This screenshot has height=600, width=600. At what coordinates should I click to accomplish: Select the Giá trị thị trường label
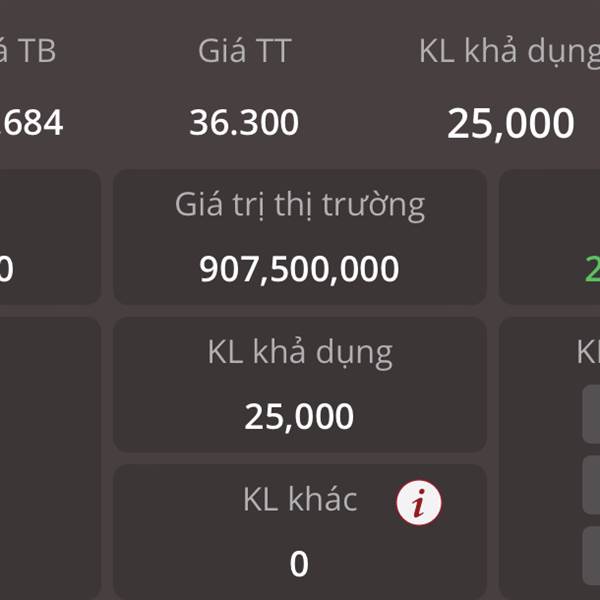[x=300, y=206]
